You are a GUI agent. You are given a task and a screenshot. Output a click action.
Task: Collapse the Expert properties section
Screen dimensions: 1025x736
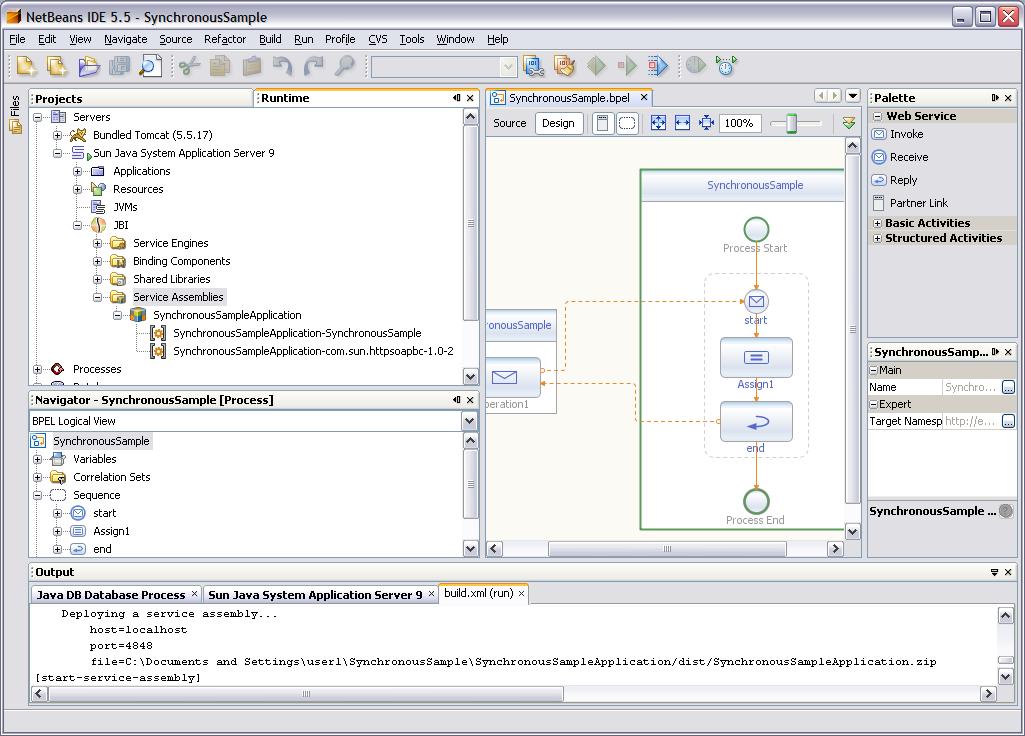coord(873,405)
